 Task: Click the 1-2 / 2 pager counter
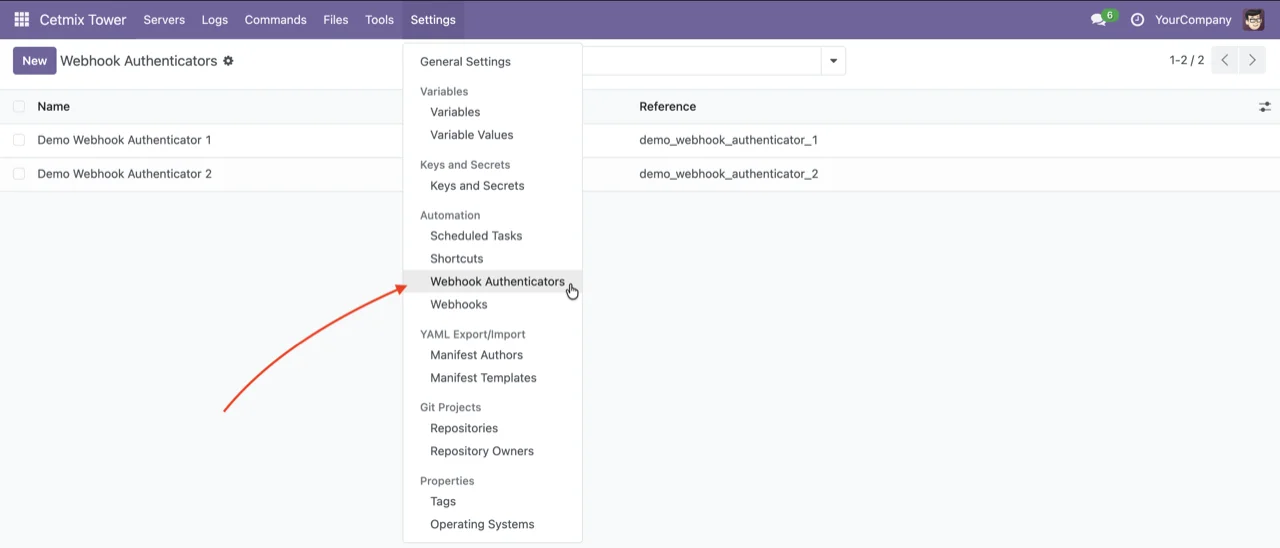pos(1187,61)
